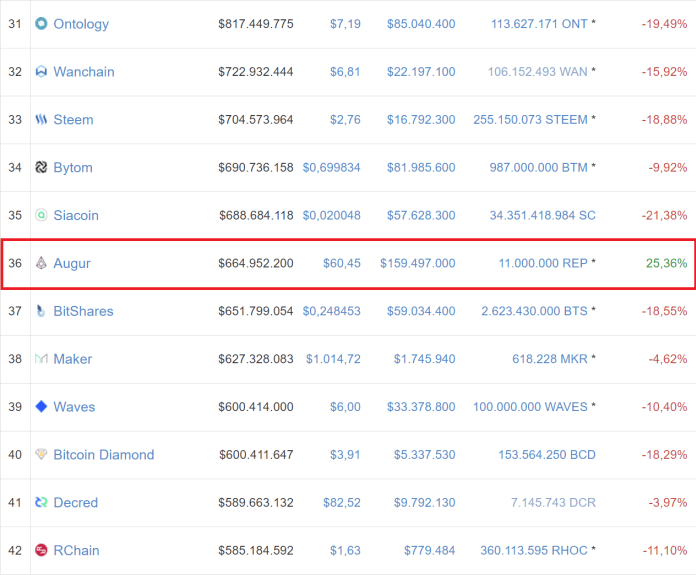This screenshot has height=575, width=696.
Task: Click supply 255.150.073 STEEM
Action: click(530, 120)
